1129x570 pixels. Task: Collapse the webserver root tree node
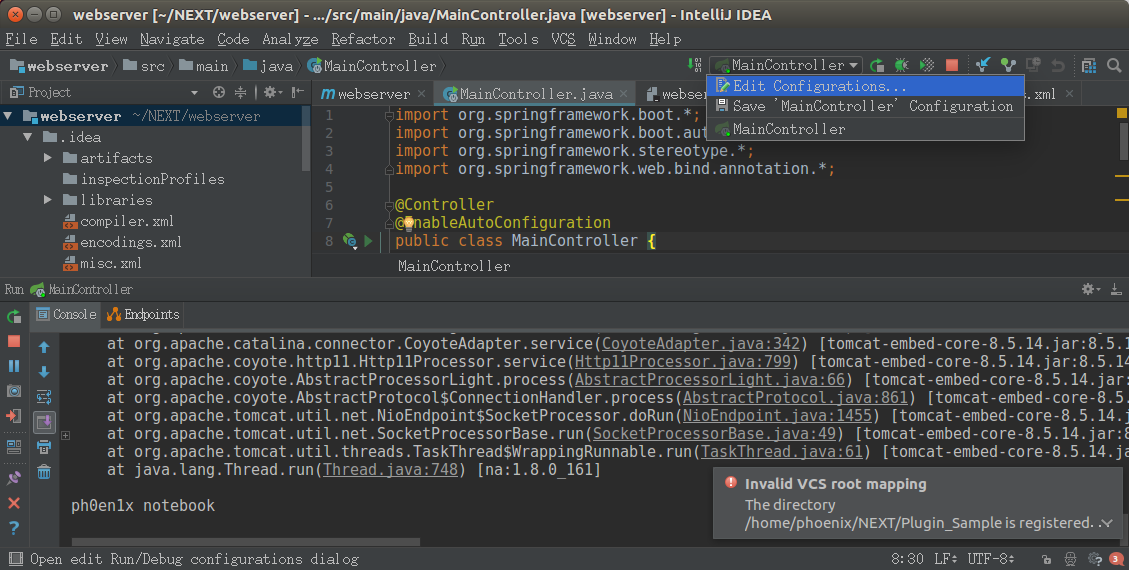[x=9, y=115]
